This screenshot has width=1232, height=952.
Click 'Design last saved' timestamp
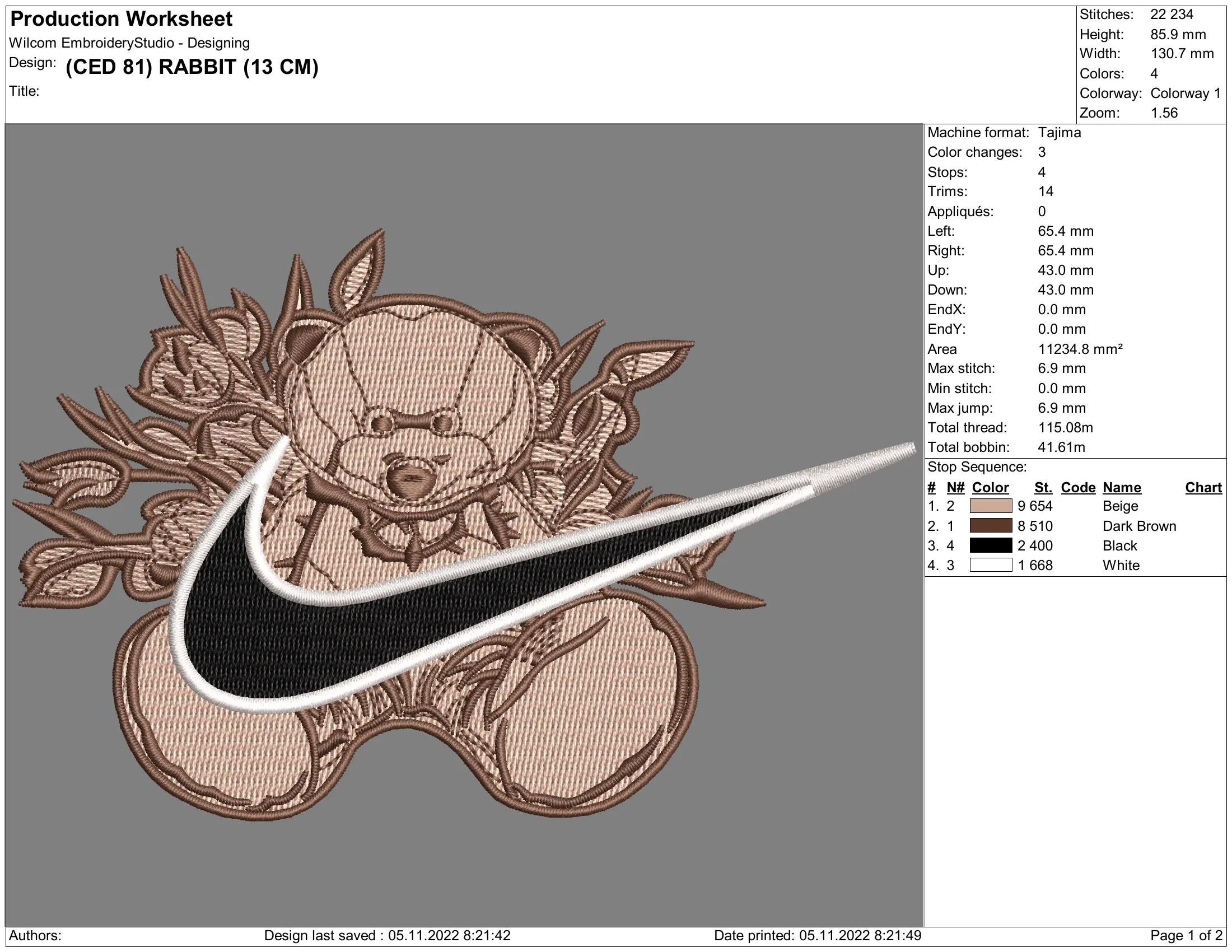pos(387,936)
